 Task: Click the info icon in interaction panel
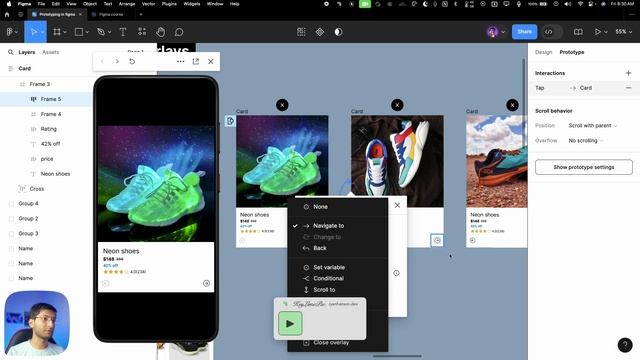pos(396,273)
